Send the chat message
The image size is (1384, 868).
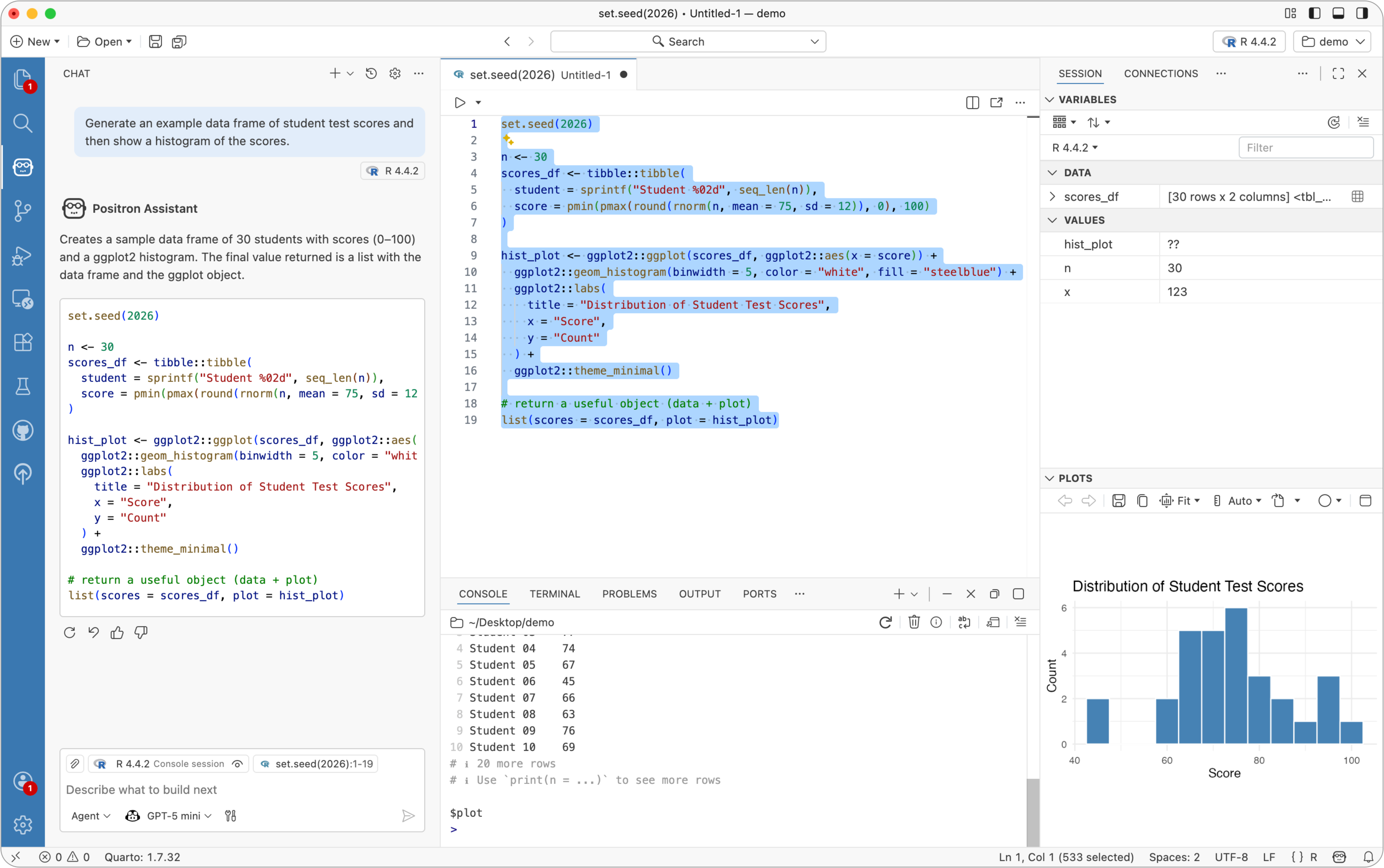tap(408, 815)
